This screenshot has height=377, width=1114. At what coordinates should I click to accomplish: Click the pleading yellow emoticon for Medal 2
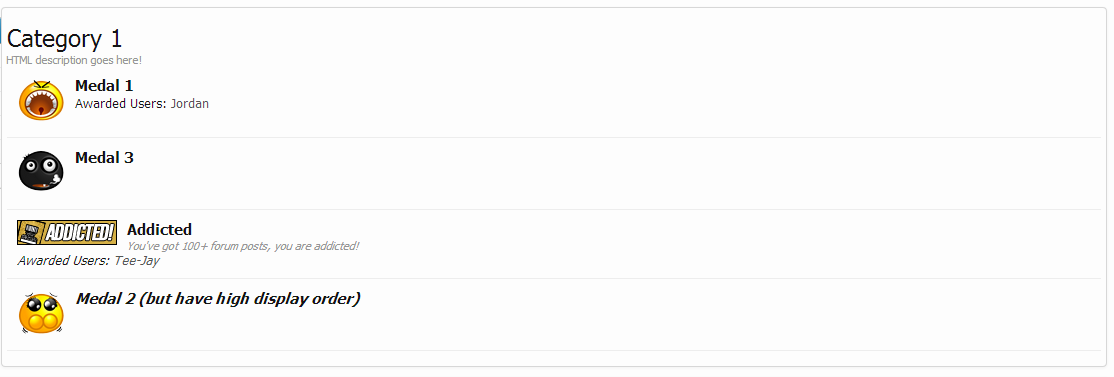[x=41, y=313]
